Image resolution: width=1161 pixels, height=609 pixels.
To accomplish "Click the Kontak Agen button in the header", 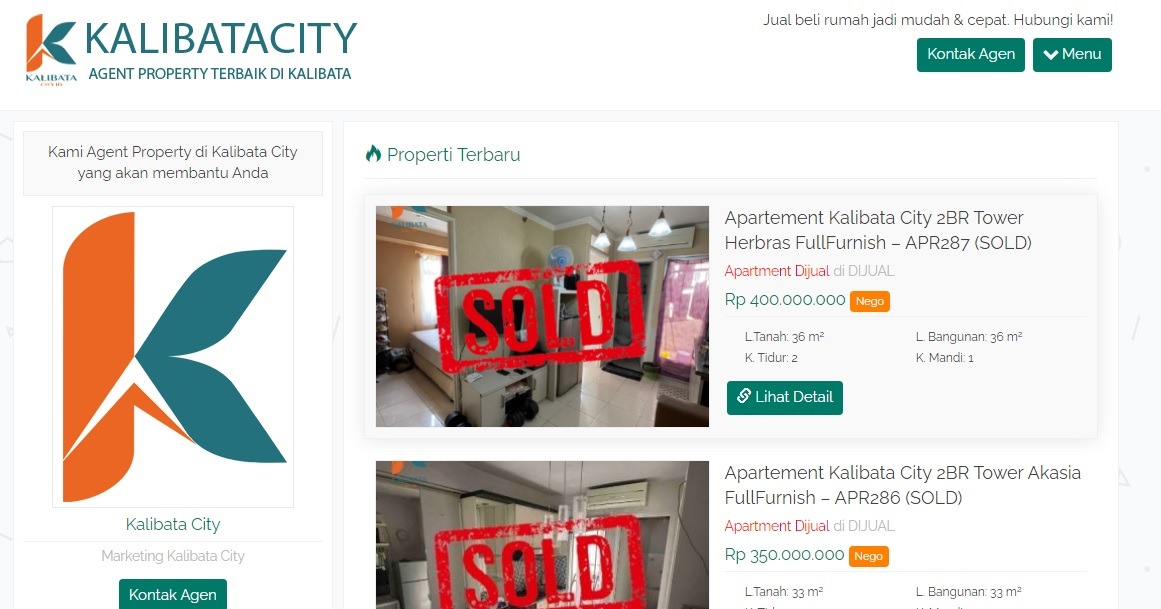I will point(971,55).
